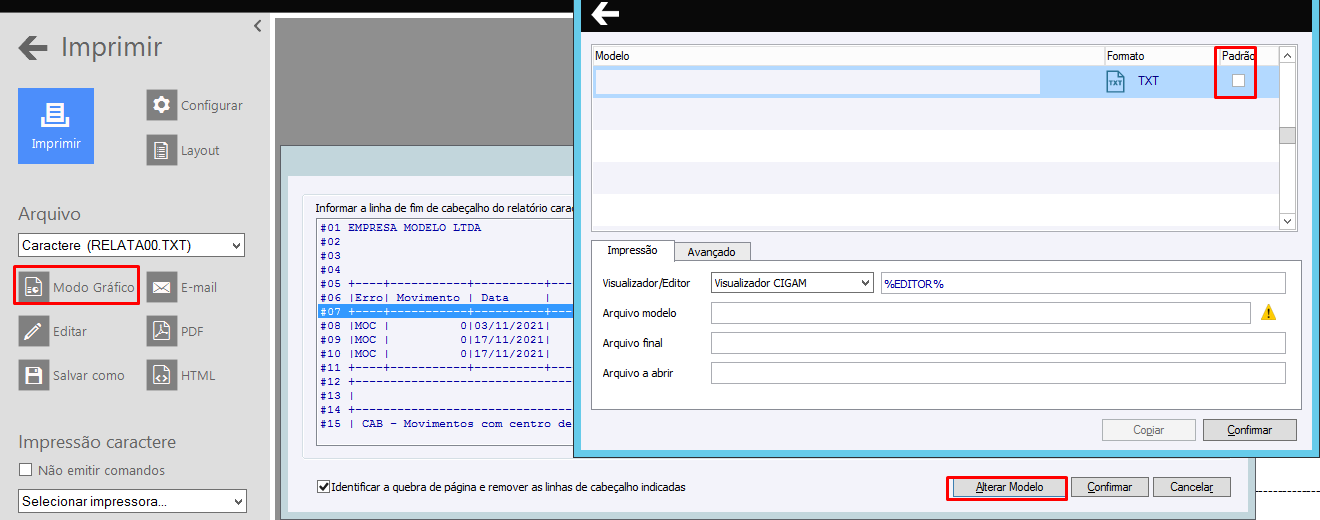Select line #11 separator row
The width and height of the screenshot is (1320, 520).
click(x=443, y=367)
